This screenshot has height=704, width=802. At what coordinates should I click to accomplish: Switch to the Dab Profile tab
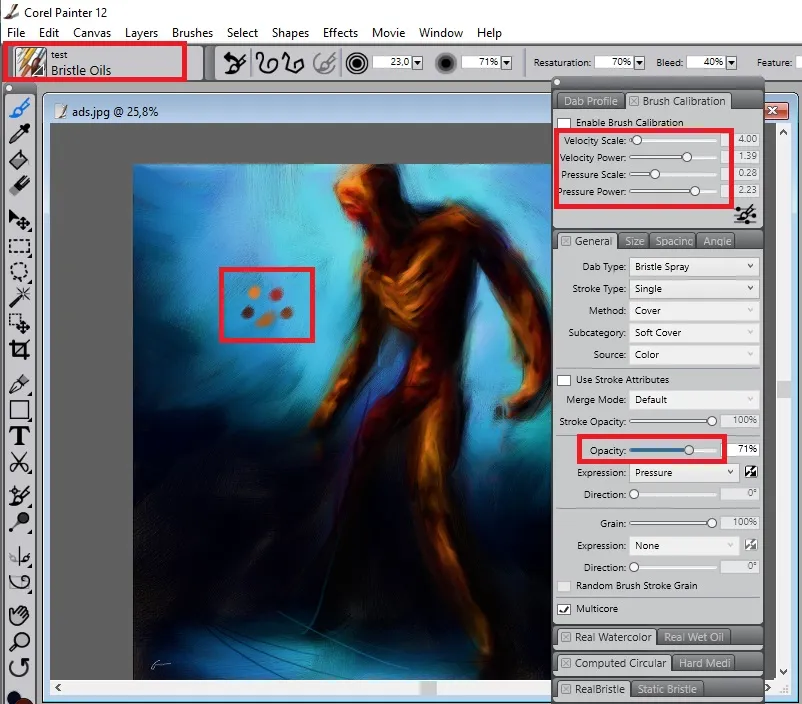[591, 101]
